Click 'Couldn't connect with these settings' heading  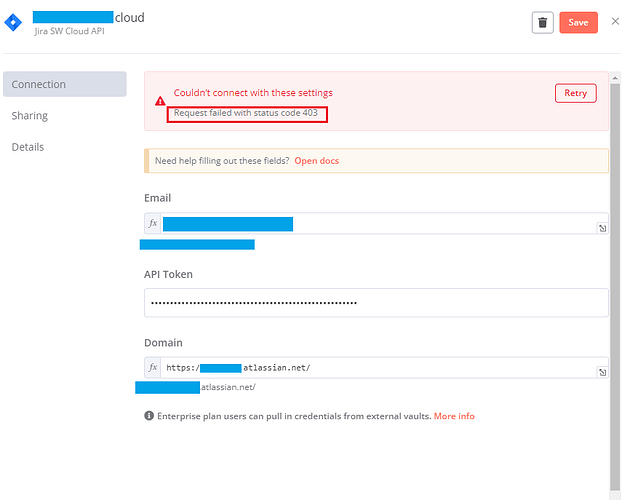click(x=253, y=93)
